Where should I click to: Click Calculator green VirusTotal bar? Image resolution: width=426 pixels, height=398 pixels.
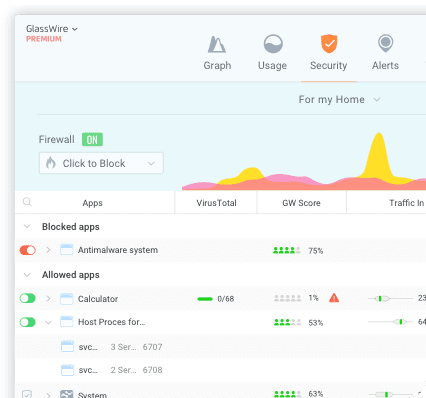click(205, 299)
